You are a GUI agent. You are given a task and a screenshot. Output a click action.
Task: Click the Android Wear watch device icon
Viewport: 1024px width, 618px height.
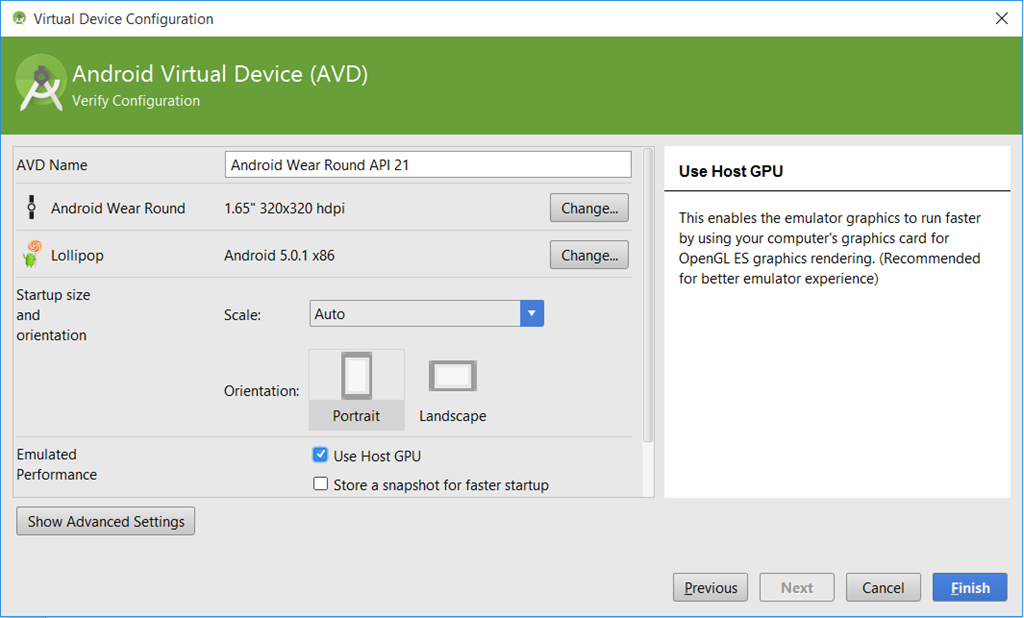31,208
